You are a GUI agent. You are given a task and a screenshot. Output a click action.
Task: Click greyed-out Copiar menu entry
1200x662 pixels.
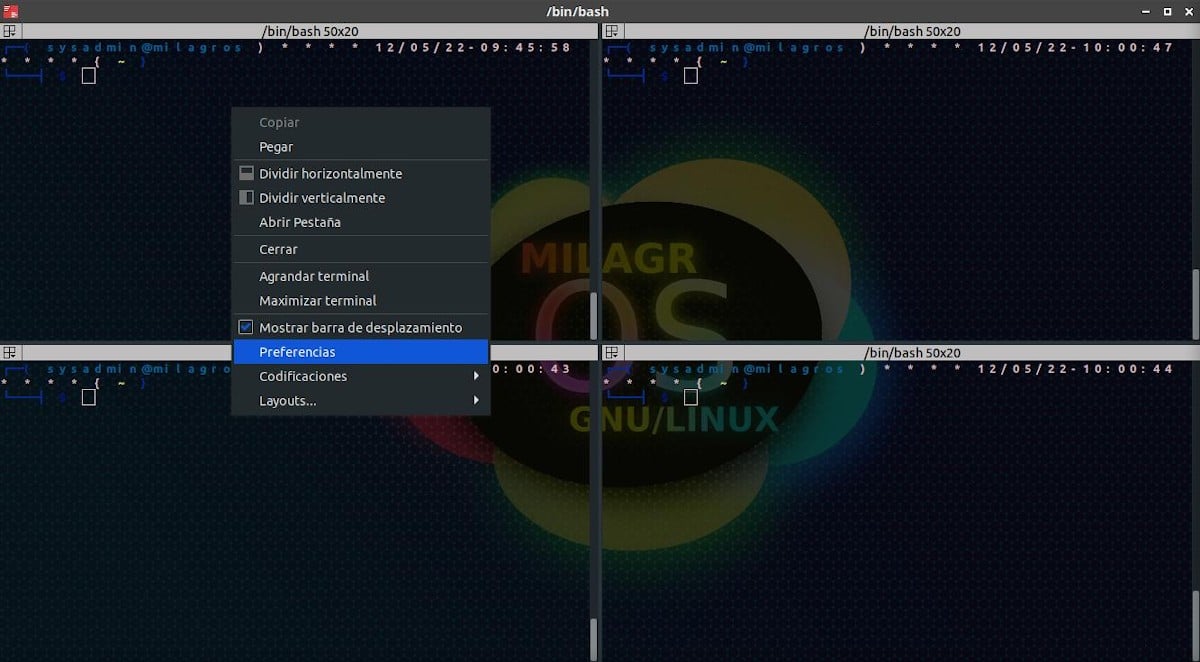click(x=361, y=122)
